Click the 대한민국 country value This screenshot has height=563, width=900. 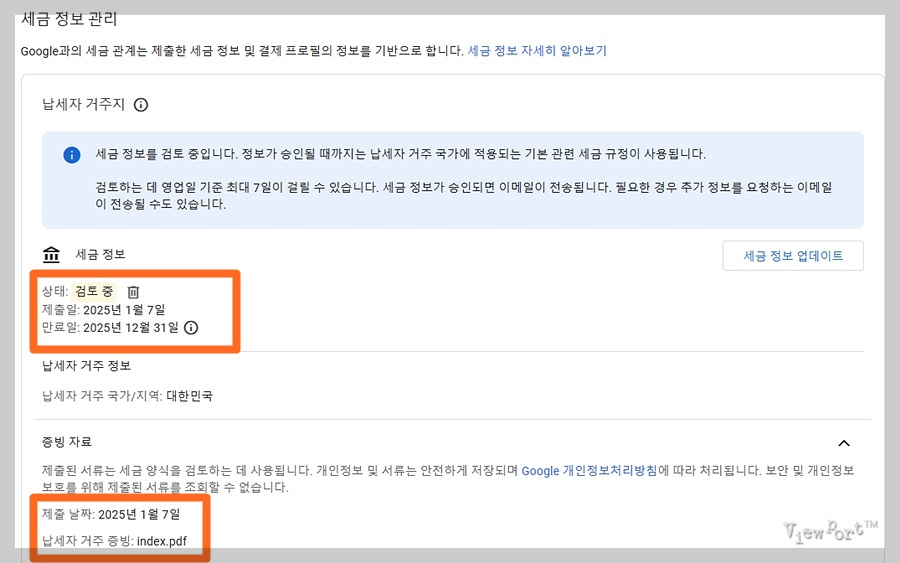pyautogui.click(x=189, y=396)
